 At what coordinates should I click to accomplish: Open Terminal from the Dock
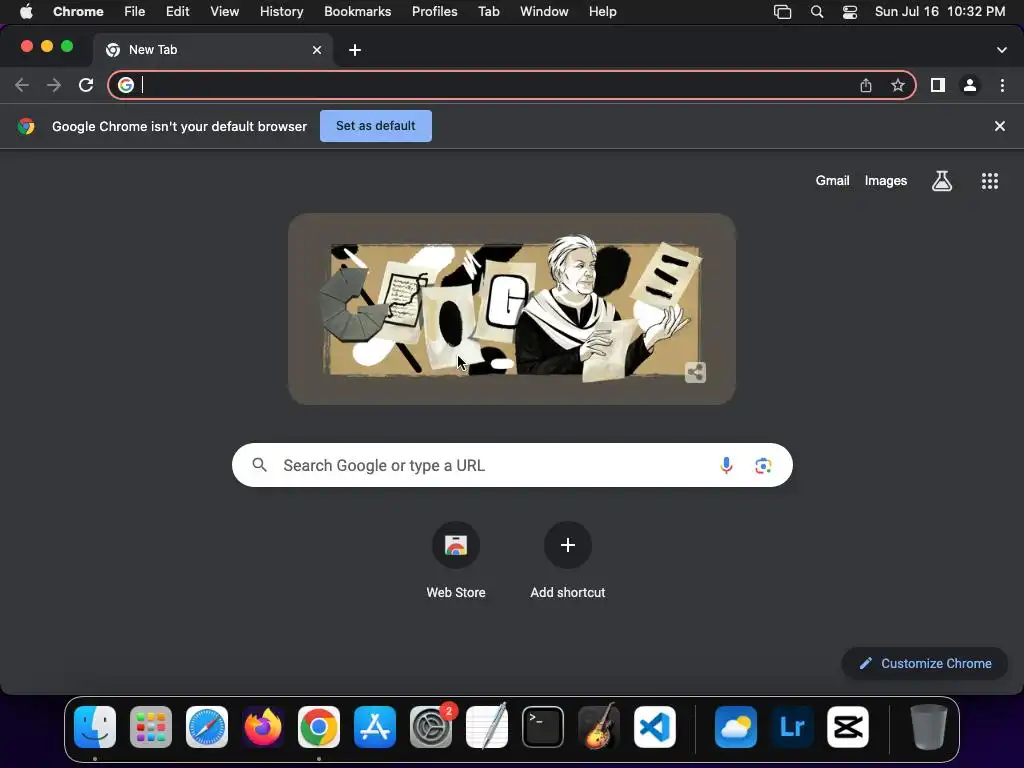[x=543, y=727]
